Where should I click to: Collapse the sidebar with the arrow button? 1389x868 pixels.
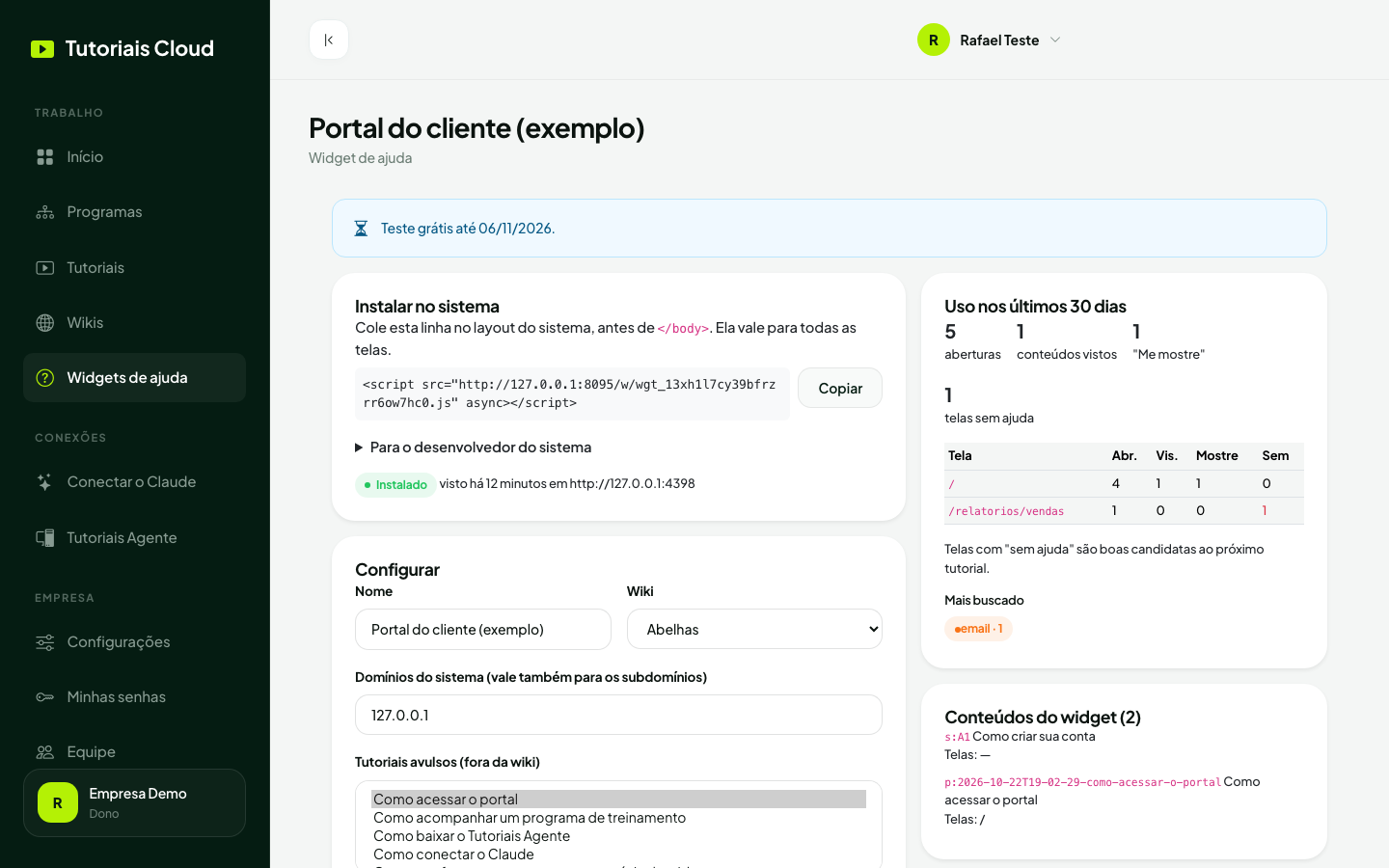point(329,40)
